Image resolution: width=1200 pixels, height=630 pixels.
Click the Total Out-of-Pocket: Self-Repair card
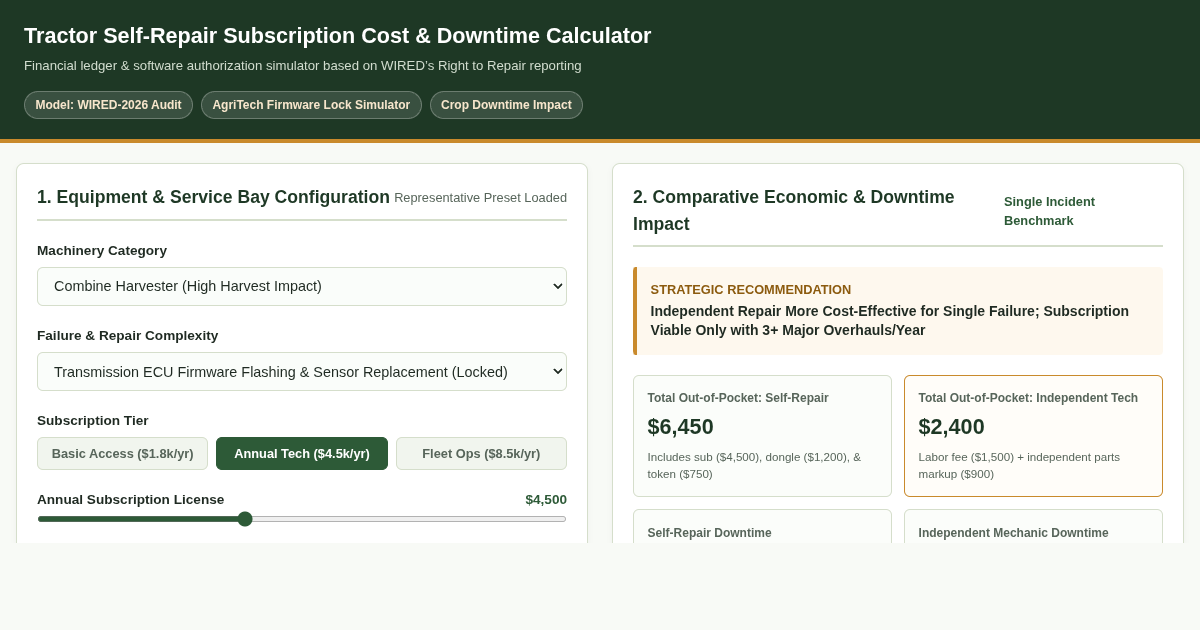pos(762,436)
